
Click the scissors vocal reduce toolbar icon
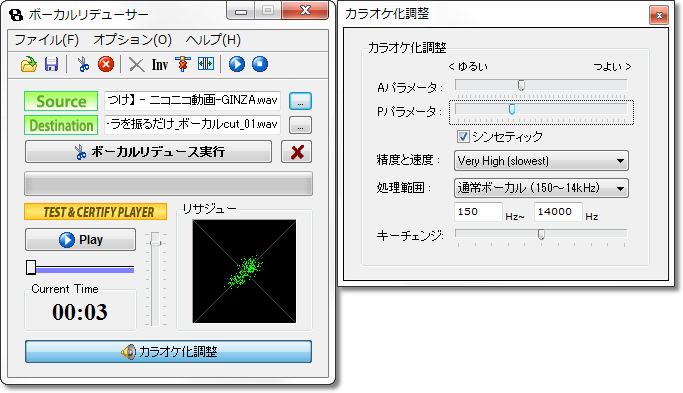(x=83, y=64)
